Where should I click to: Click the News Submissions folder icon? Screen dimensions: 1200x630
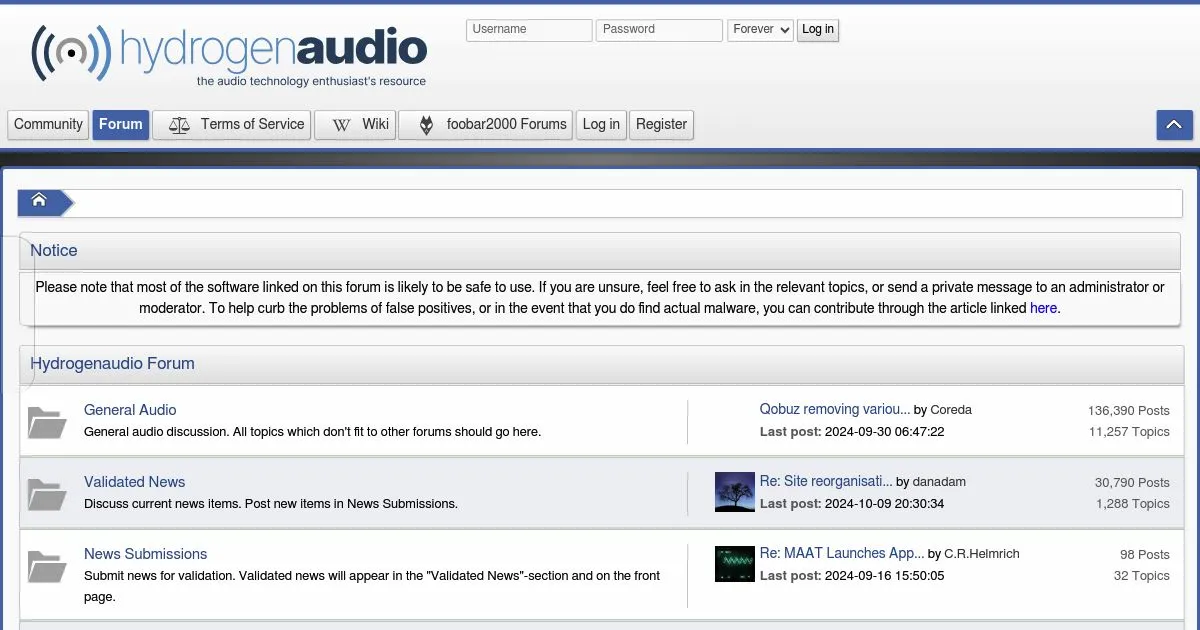pos(47,567)
